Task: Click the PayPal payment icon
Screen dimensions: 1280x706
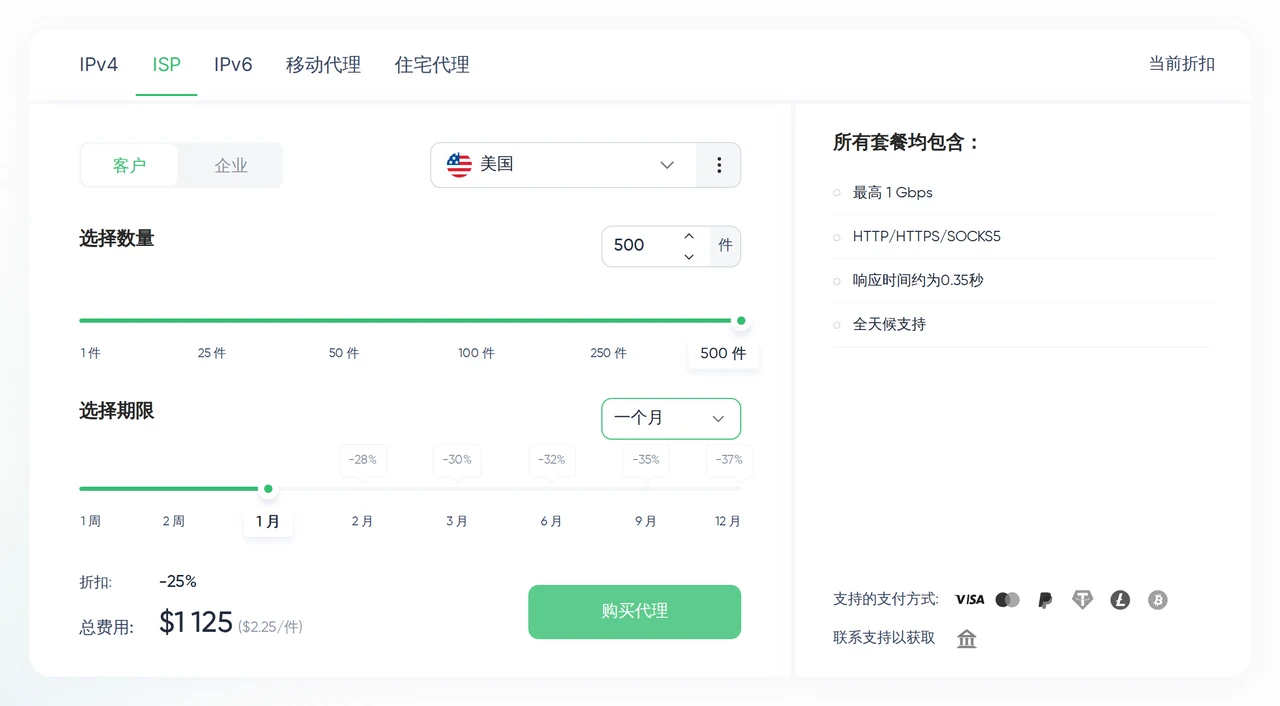Action: (x=1045, y=600)
